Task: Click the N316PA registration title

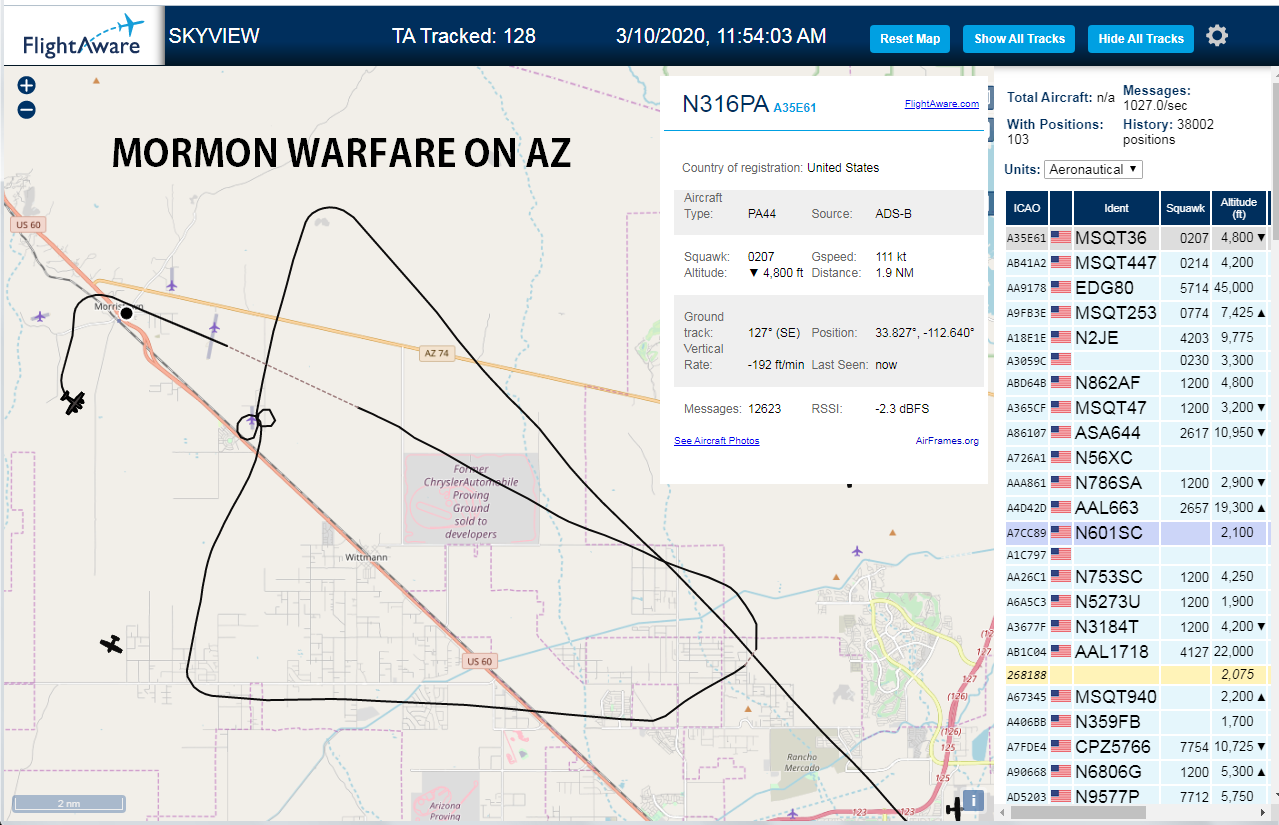Action: (x=725, y=104)
